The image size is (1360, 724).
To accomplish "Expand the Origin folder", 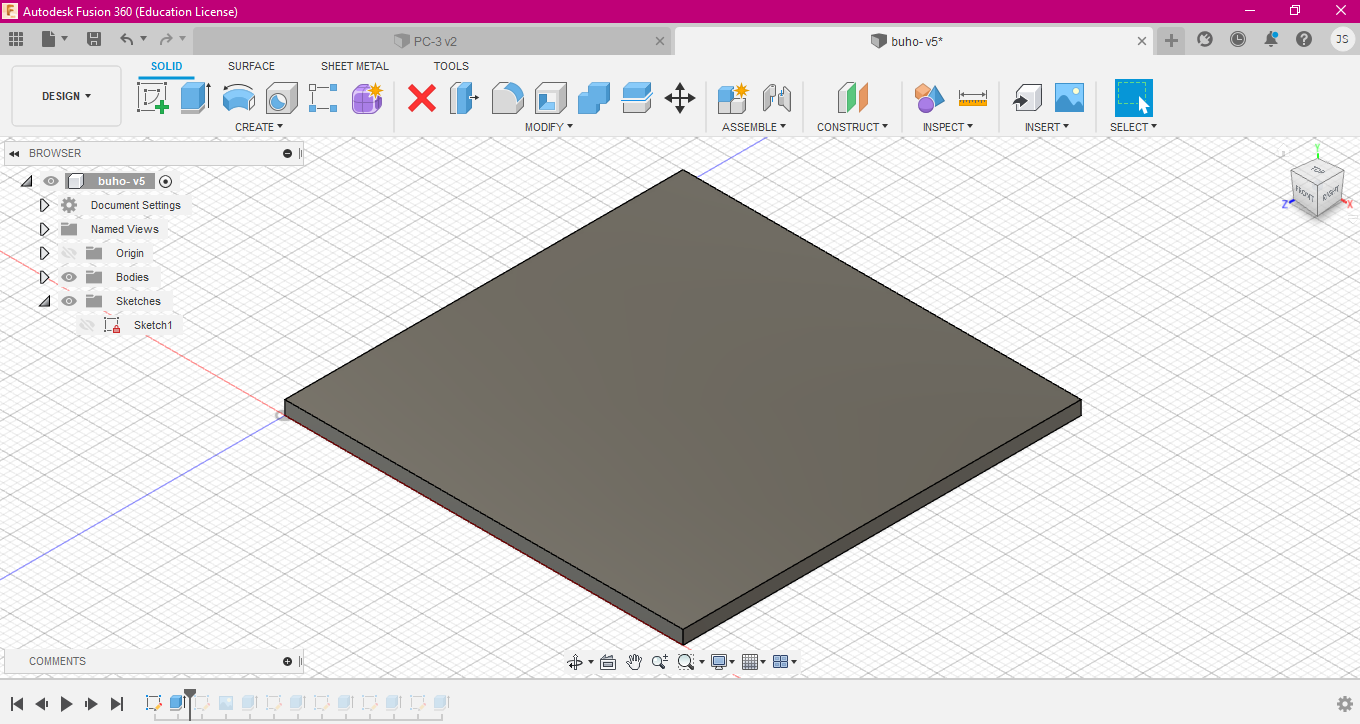I will [x=44, y=253].
